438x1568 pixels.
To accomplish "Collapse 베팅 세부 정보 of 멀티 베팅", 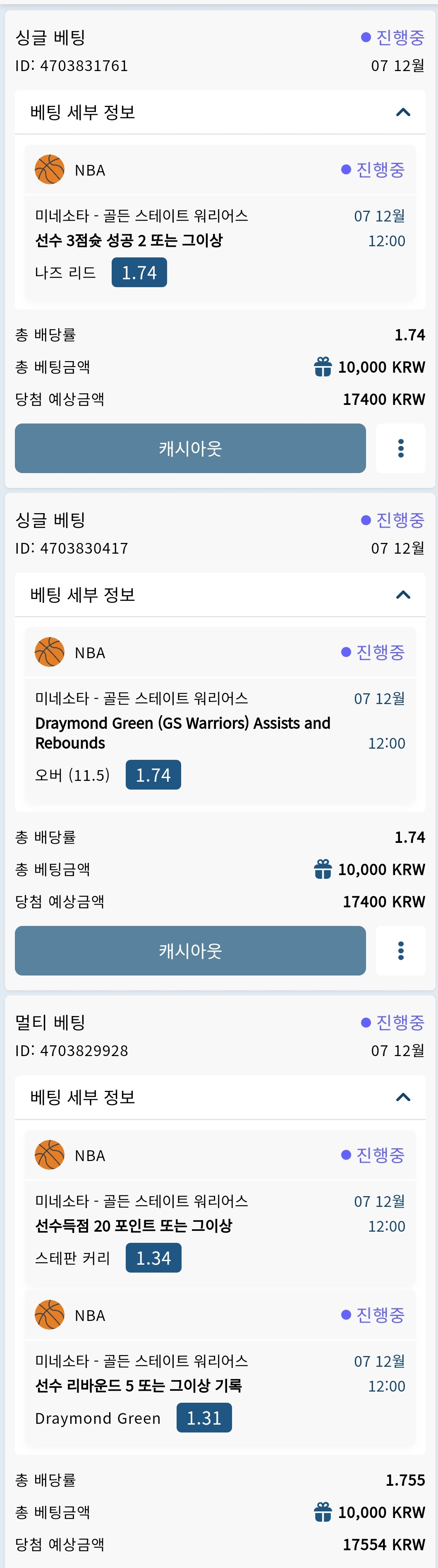I will (x=403, y=1097).
